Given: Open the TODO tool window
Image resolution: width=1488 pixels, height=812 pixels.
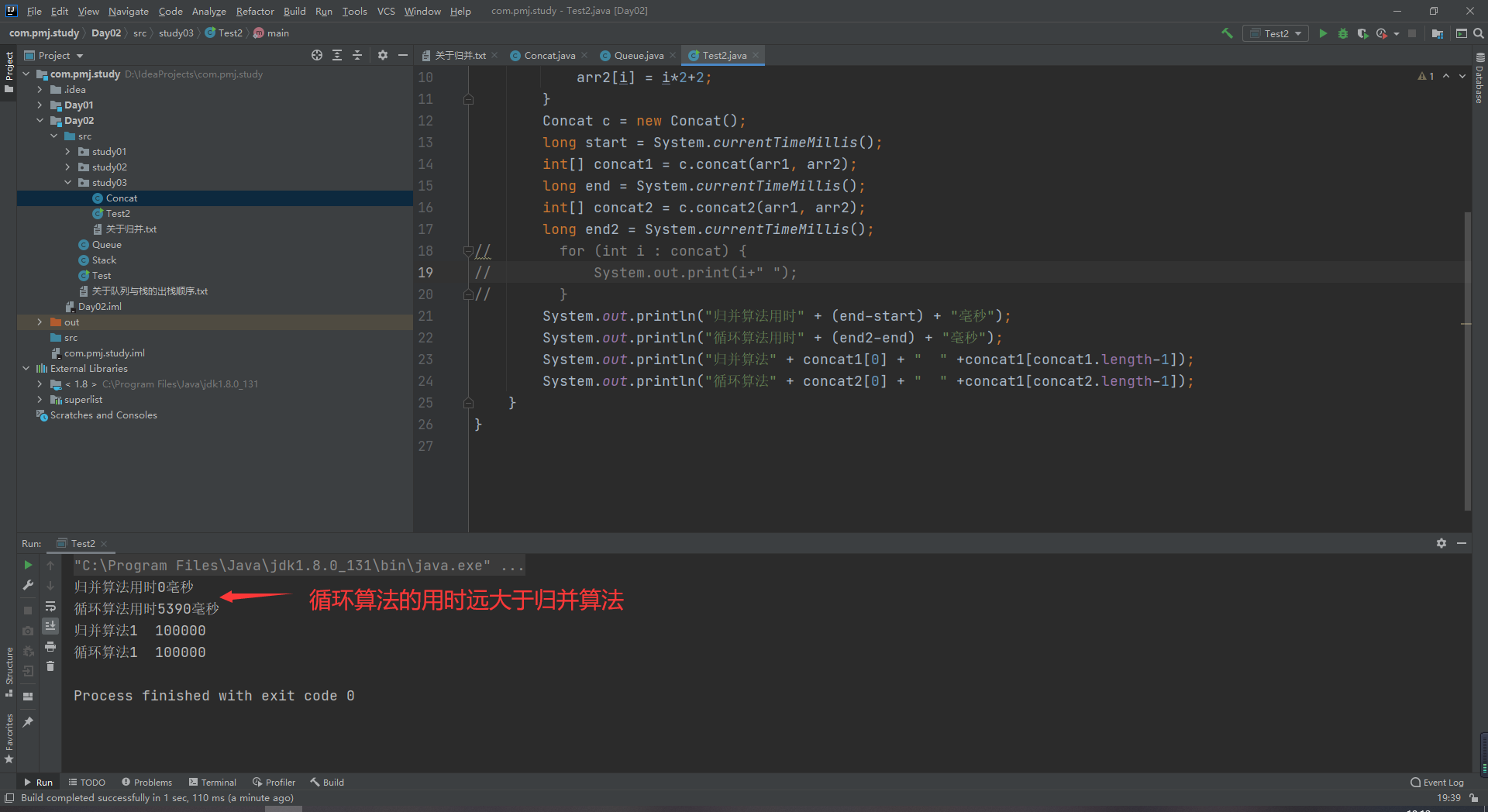Looking at the screenshot, I should (x=87, y=782).
